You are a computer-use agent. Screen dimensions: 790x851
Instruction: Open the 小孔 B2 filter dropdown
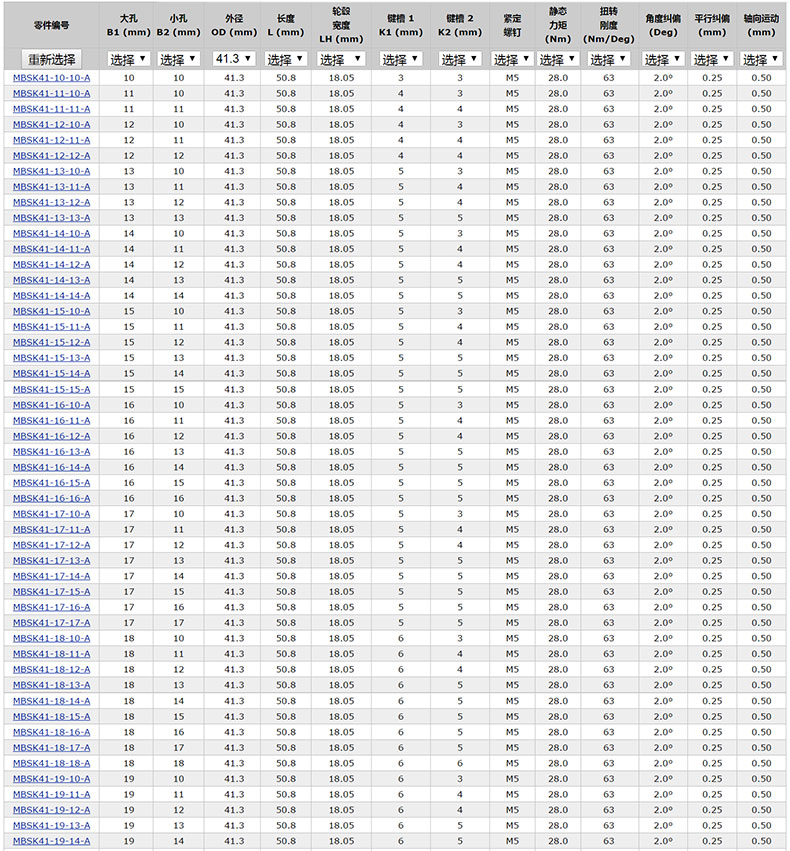coord(178,59)
